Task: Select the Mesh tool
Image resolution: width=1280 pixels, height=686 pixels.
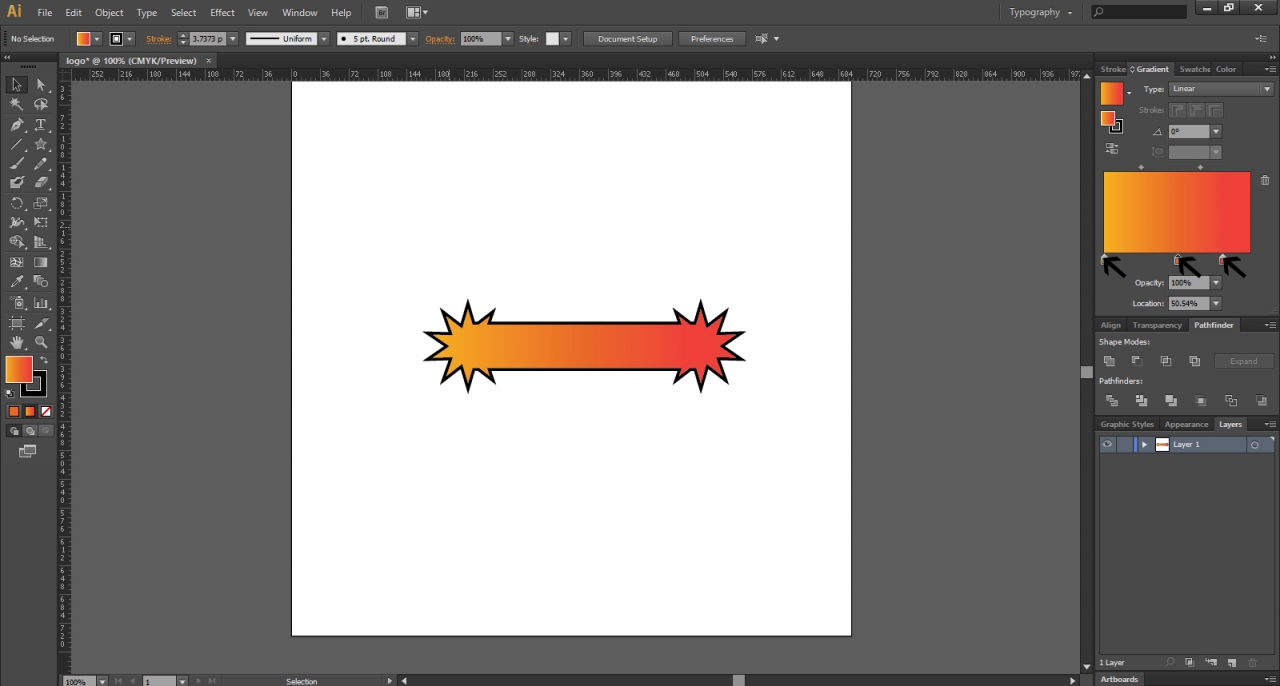Action: point(17,263)
